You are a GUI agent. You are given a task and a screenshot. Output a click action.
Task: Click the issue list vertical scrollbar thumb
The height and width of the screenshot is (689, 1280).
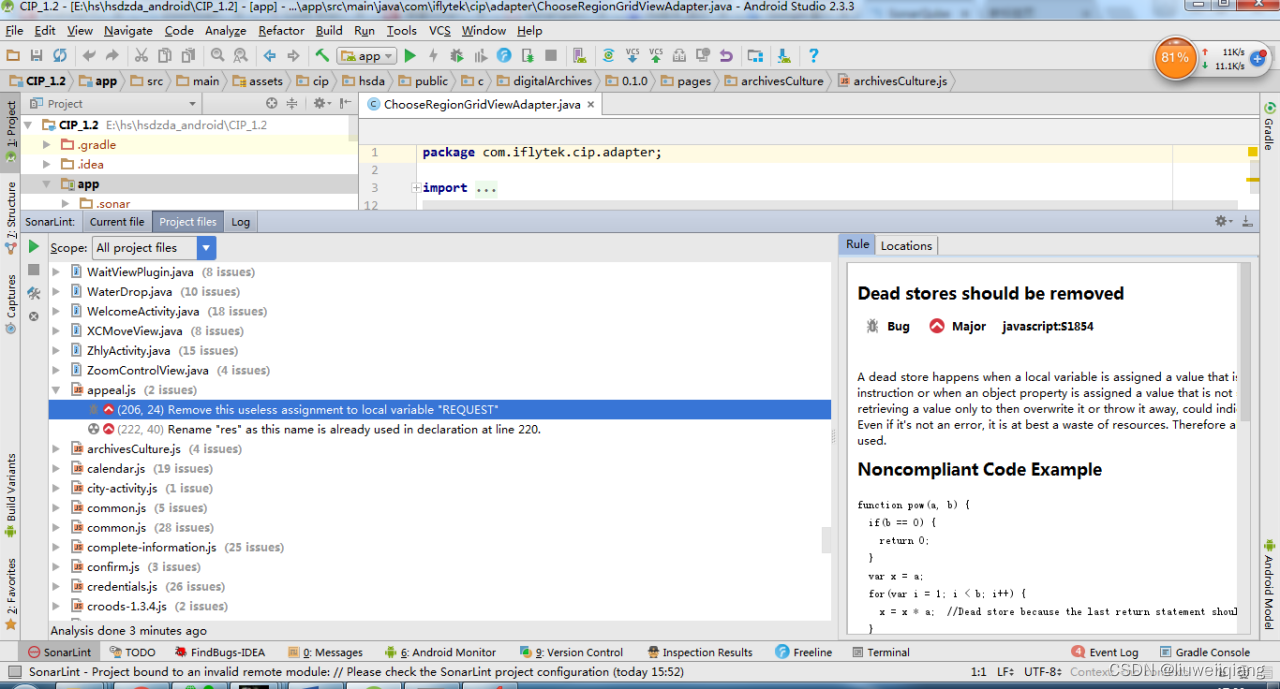point(827,540)
